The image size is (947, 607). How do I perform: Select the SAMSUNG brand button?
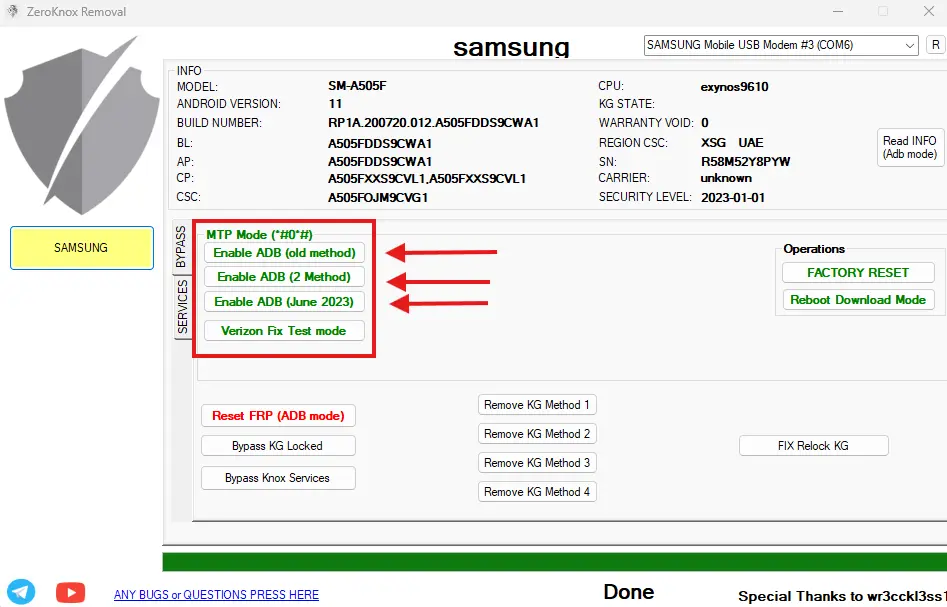82,248
